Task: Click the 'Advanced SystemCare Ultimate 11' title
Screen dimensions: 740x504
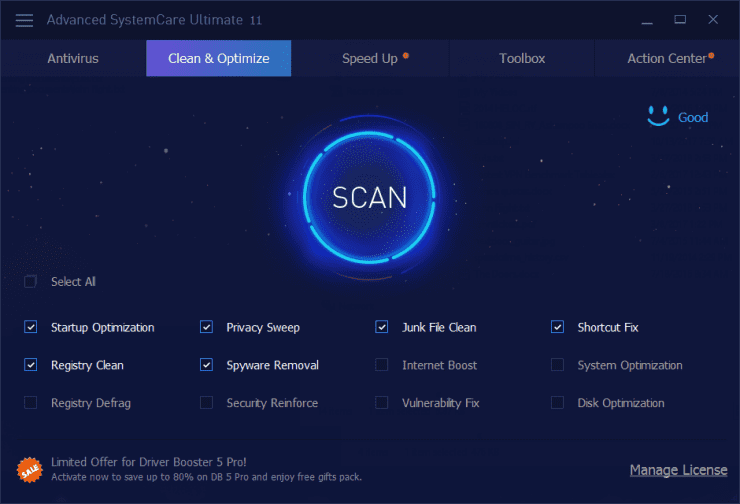Action: [154, 20]
